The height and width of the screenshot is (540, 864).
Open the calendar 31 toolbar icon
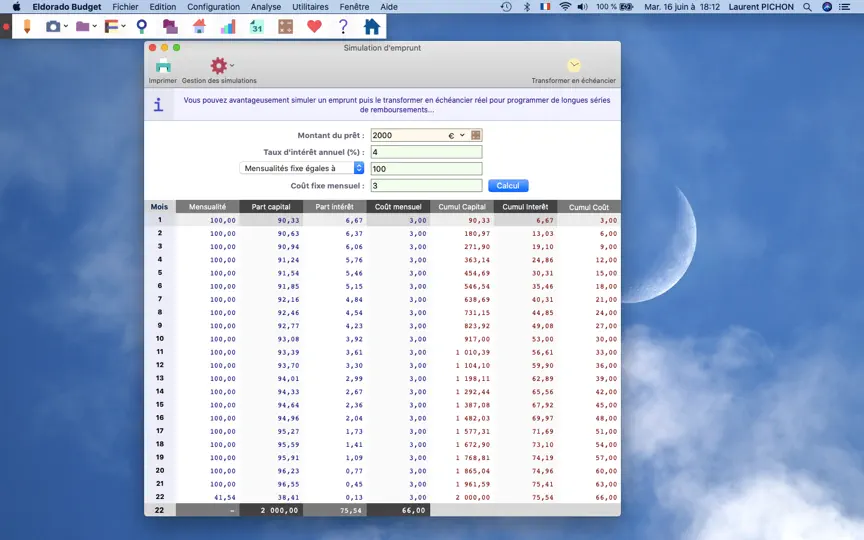(257, 26)
